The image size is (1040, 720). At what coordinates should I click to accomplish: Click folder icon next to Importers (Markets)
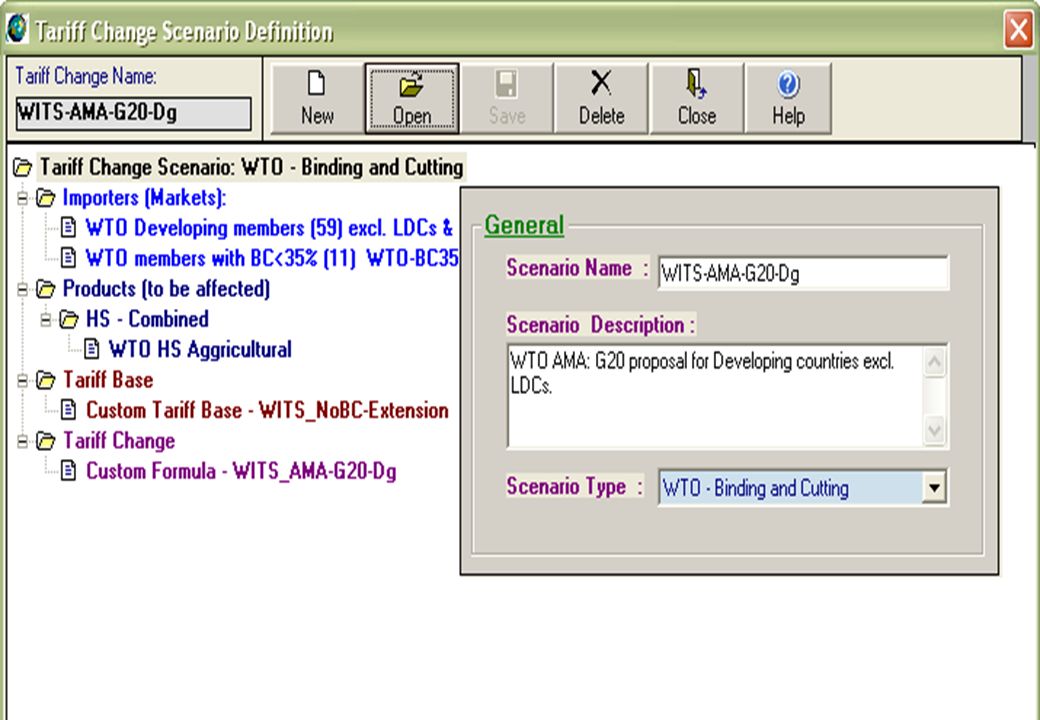[x=46, y=198]
